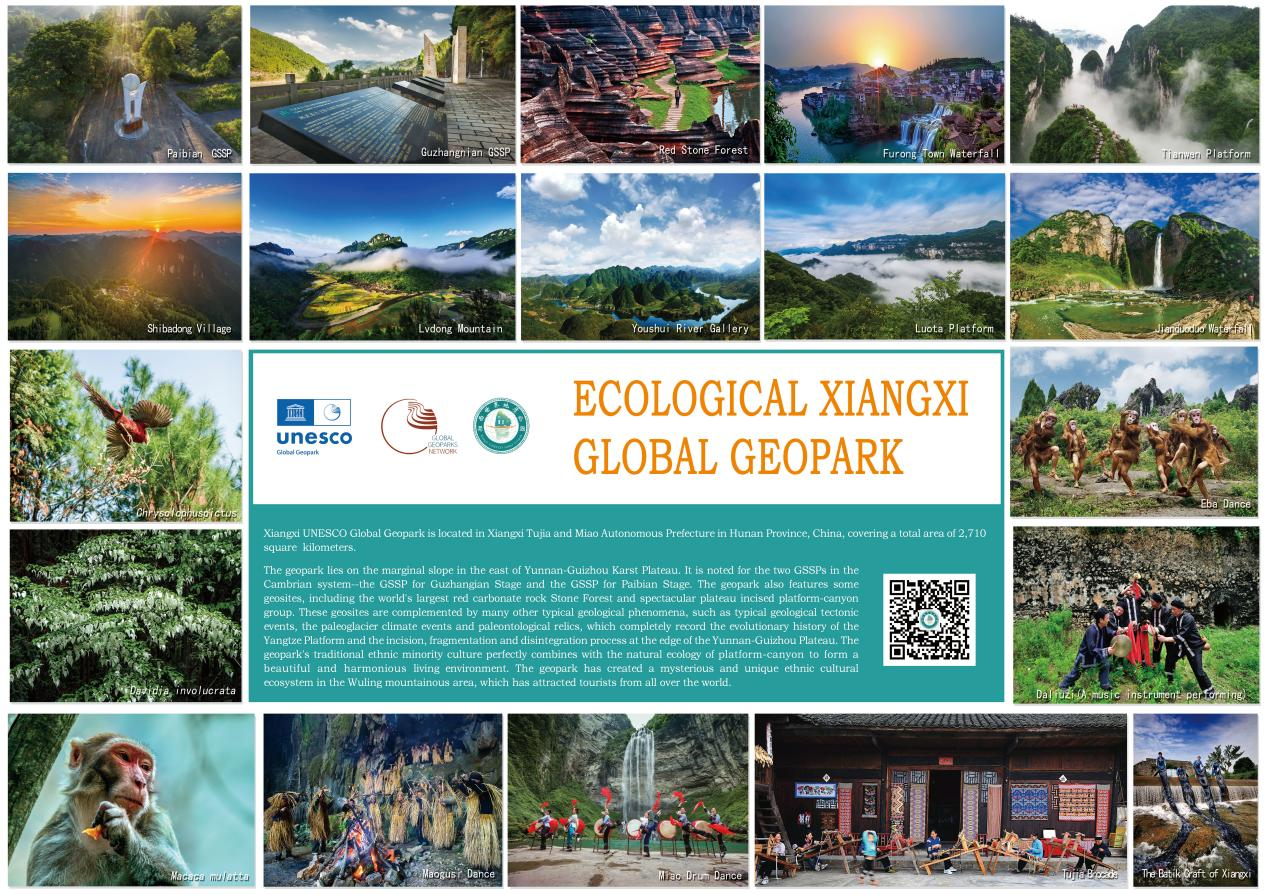Select the Lvdong Mountain image
Screen dimensions: 1266x895
click(x=382, y=256)
